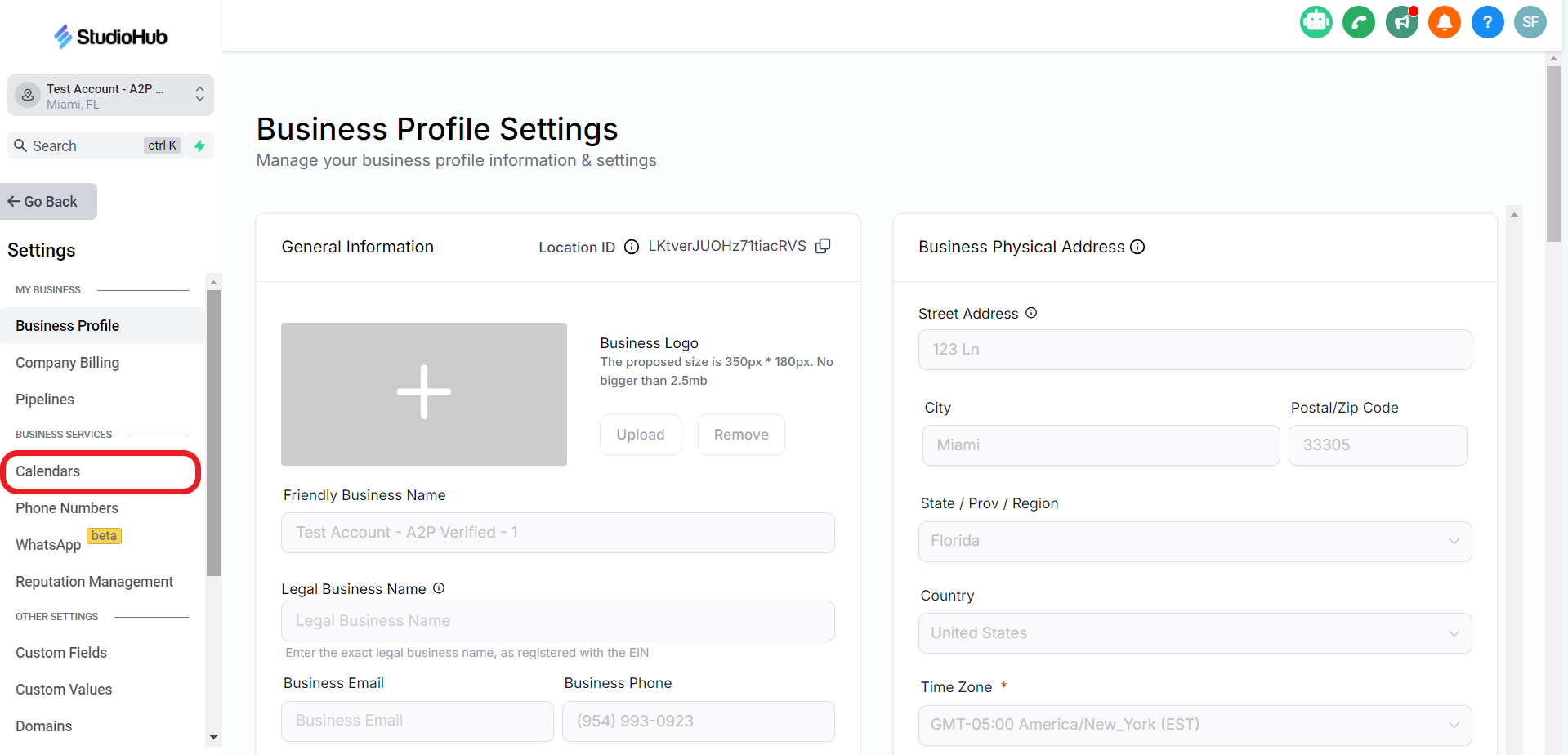The height and width of the screenshot is (755, 1568).
Task: Open the SF user avatar menu
Action: pyautogui.click(x=1530, y=22)
